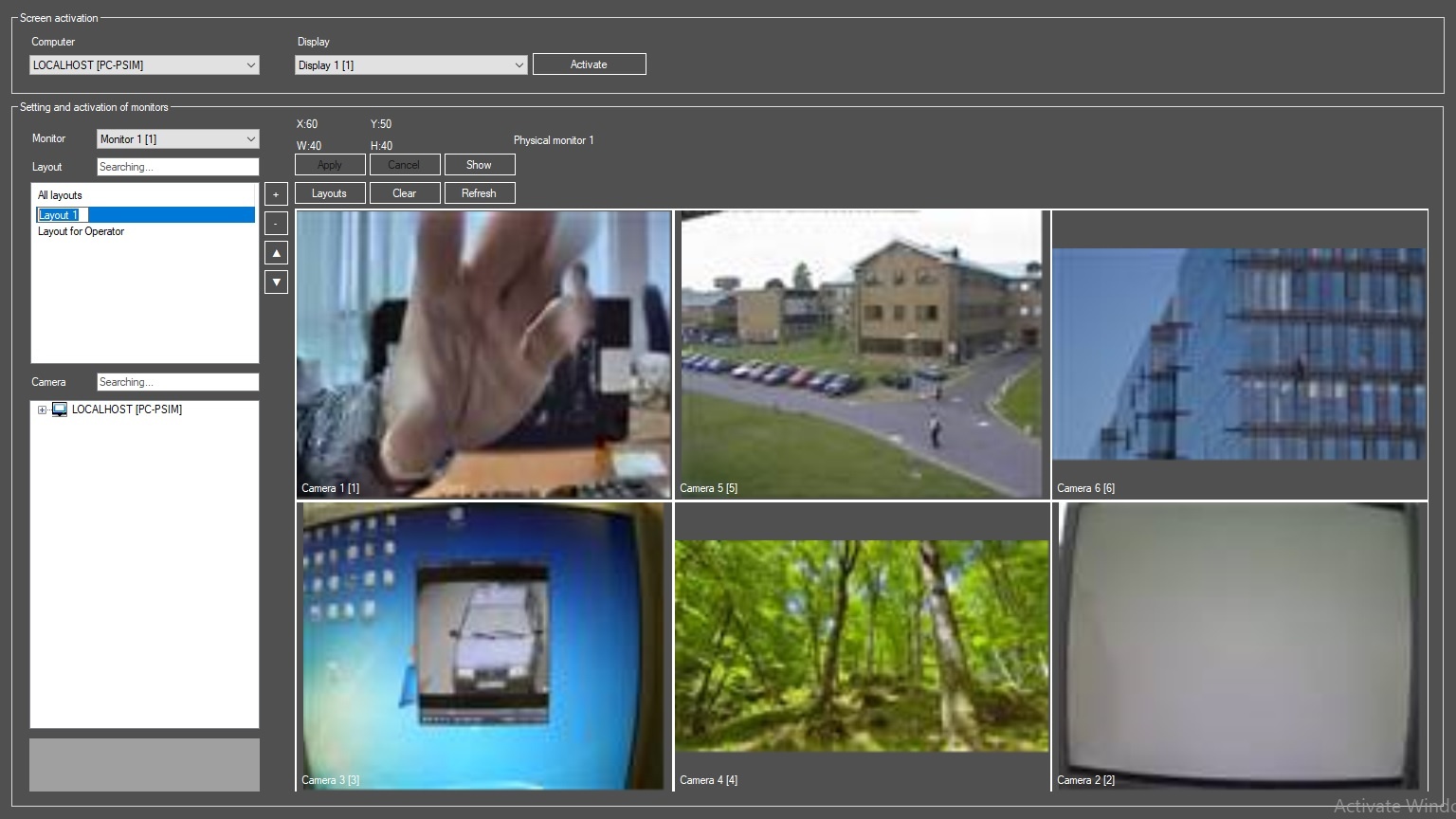The image size is (1456, 819).
Task: Click the plus button to add layout
Action: coord(276,194)
